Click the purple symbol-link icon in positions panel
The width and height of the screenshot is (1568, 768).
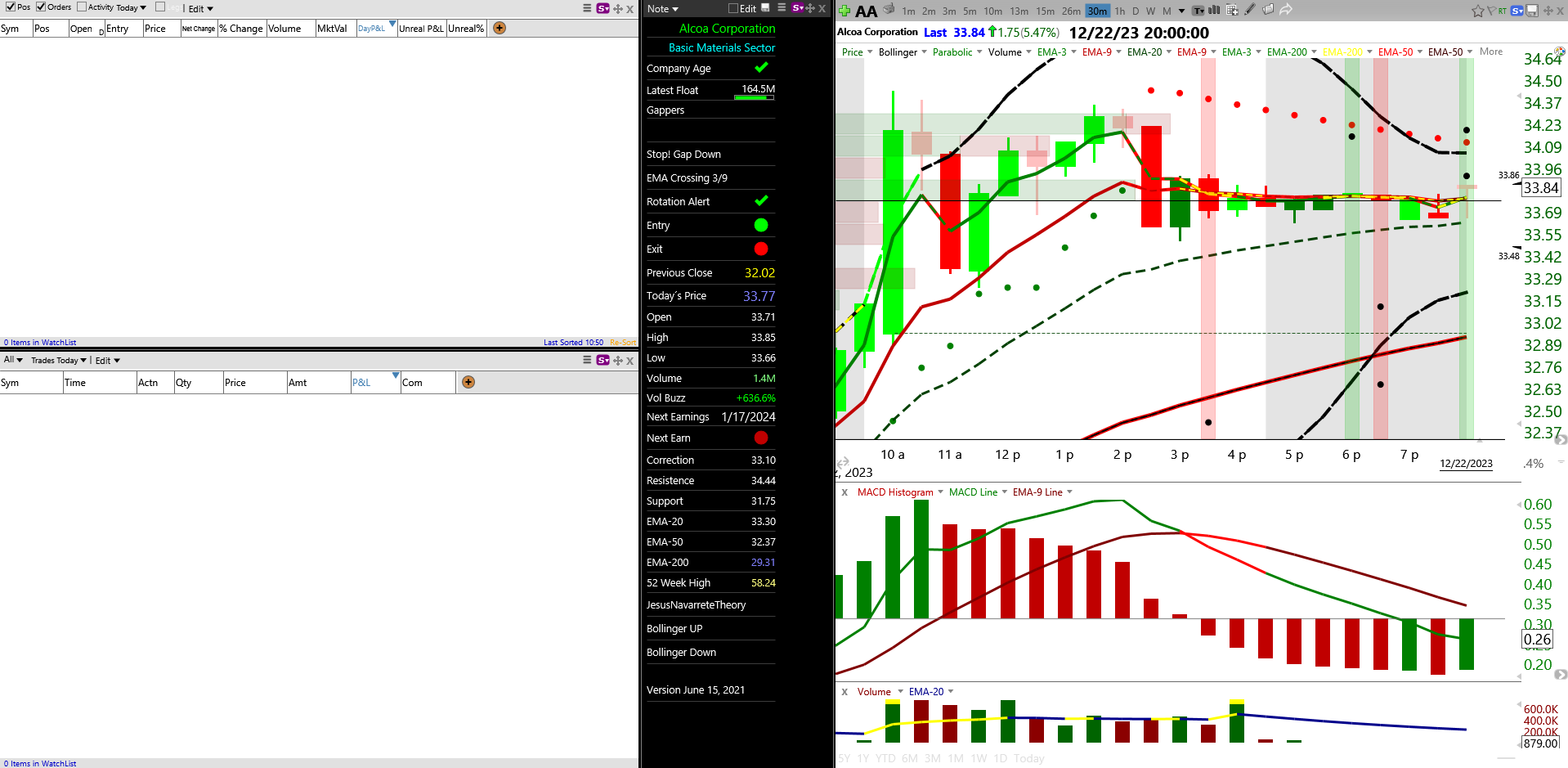tap(603, 8)
